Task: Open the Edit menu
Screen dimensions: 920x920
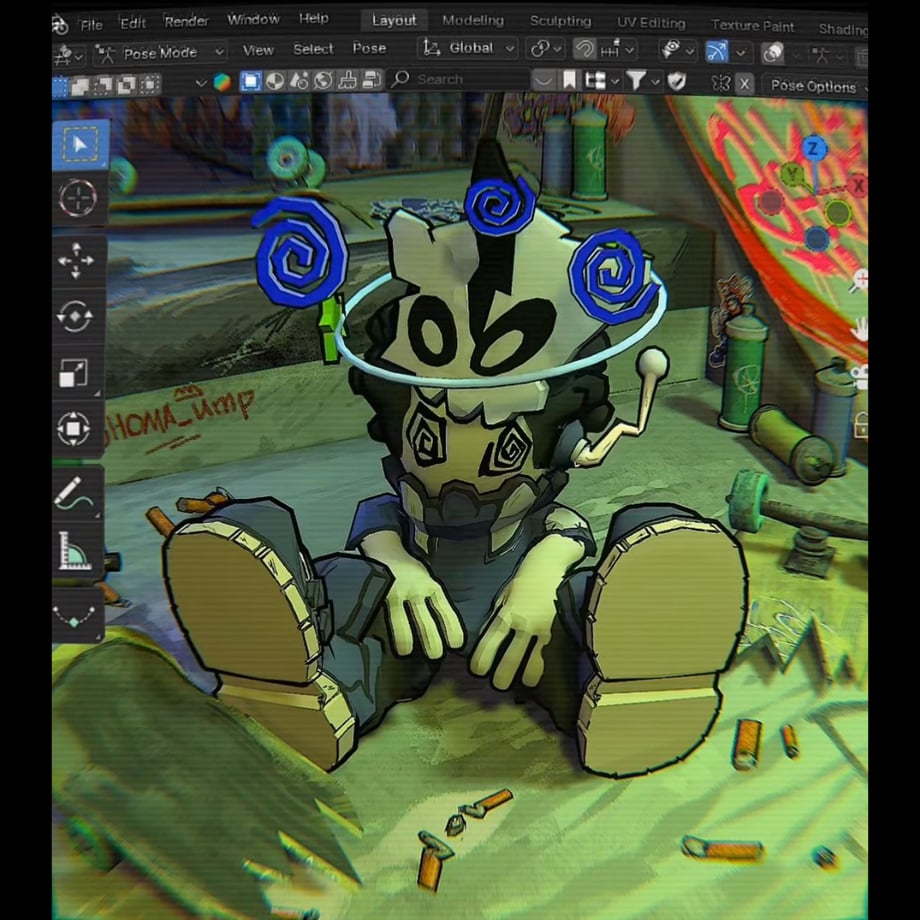Action: 133,23
